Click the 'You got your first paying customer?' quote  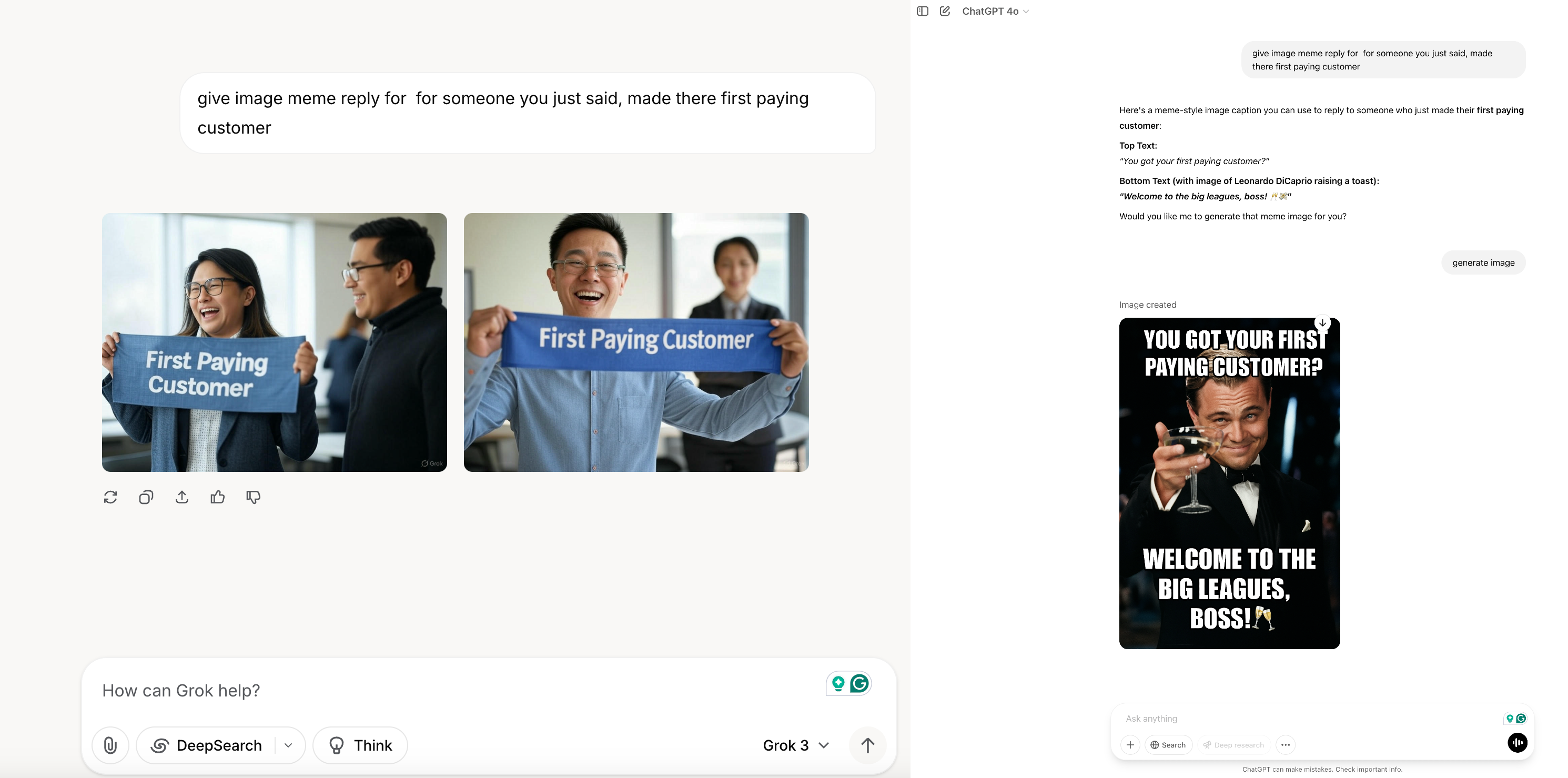1194,161
